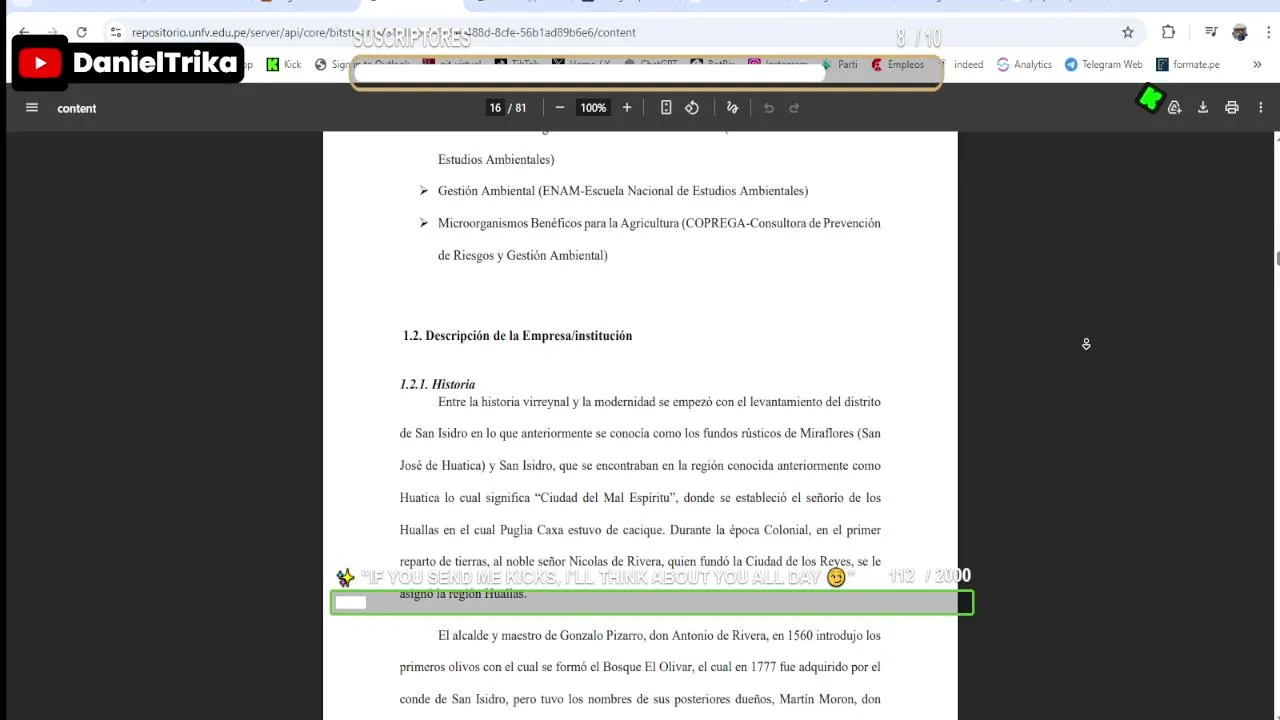Click the 'Gestión Ambiental (ENAM' bullet line
Screen dimensions: 1280x720
622,191
